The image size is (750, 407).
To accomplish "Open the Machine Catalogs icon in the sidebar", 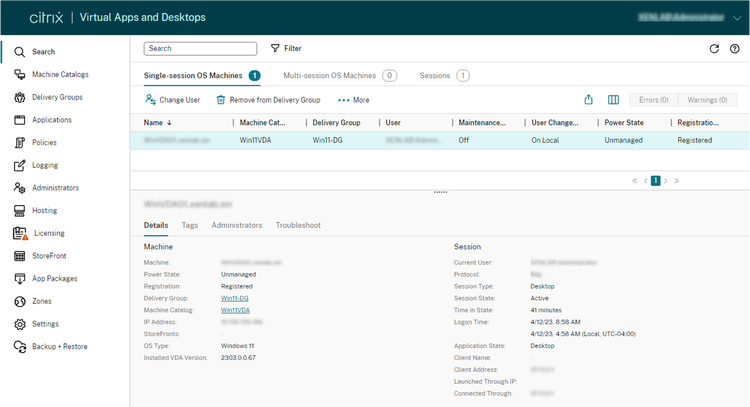I will (20, 74).
